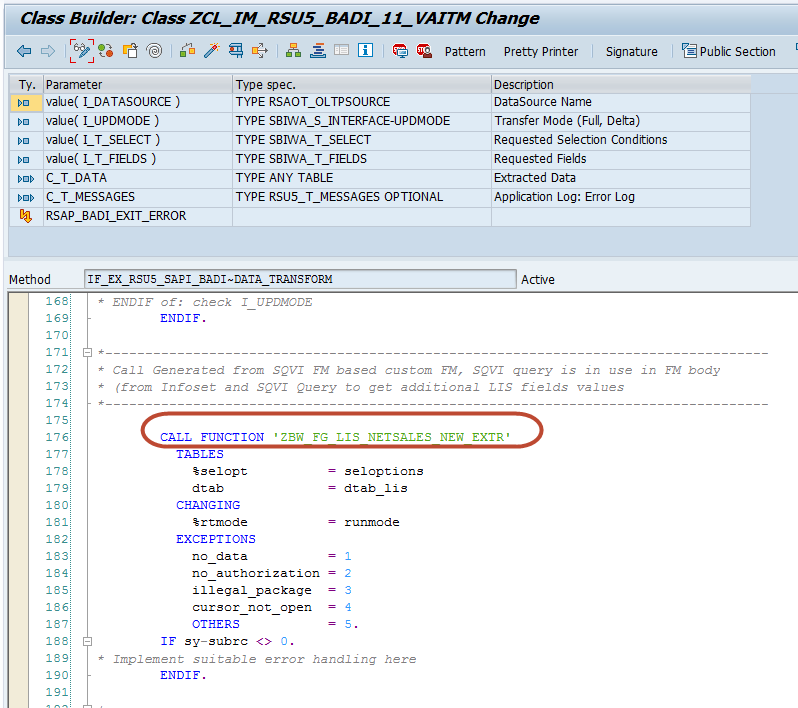This screenshot has height=708, width=798.
Task: Click the CHANGING keyword on line 180
Action: (x=208, y=505)
